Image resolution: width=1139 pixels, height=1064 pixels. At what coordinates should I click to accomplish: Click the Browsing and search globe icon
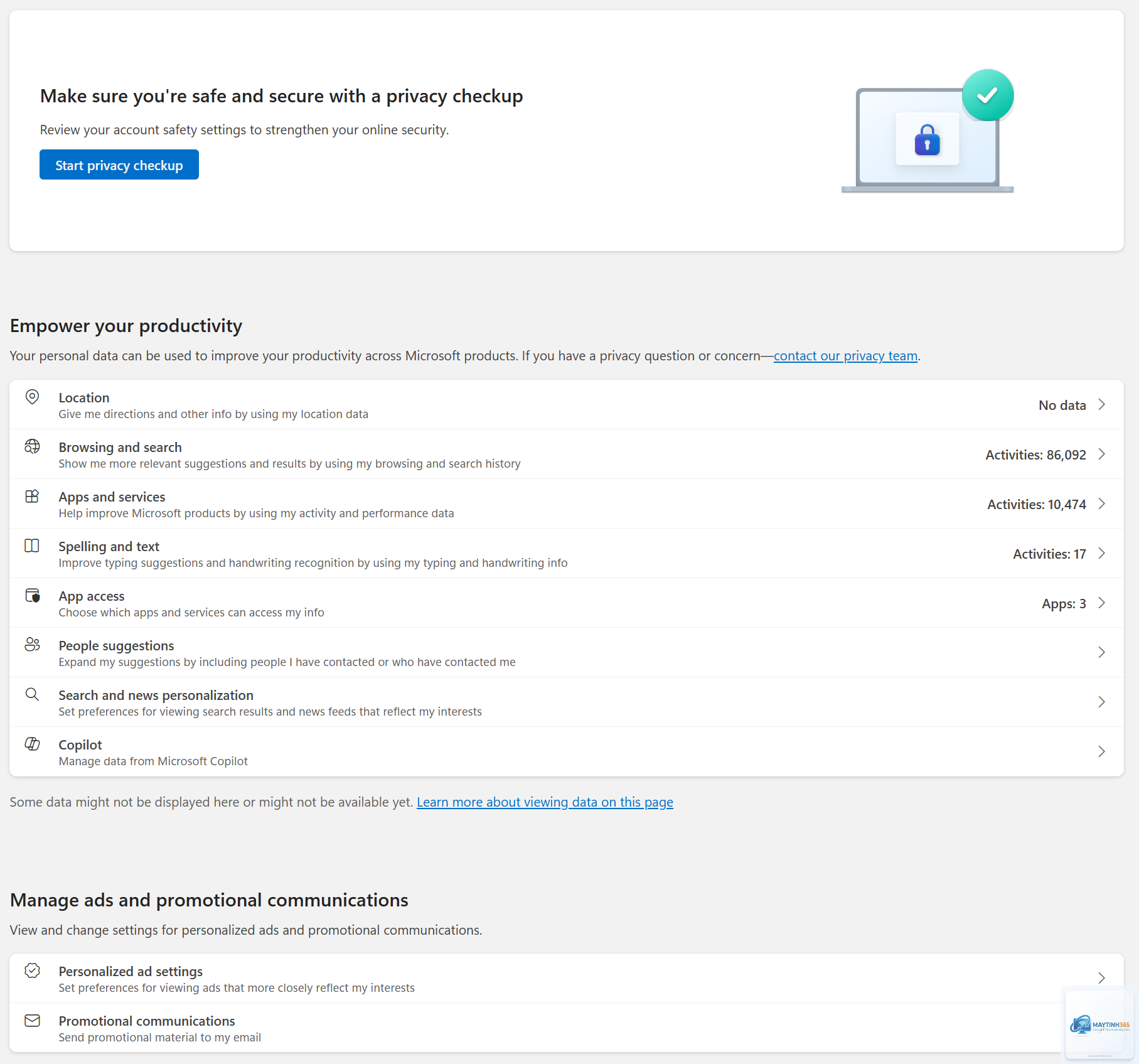point(32,446)
